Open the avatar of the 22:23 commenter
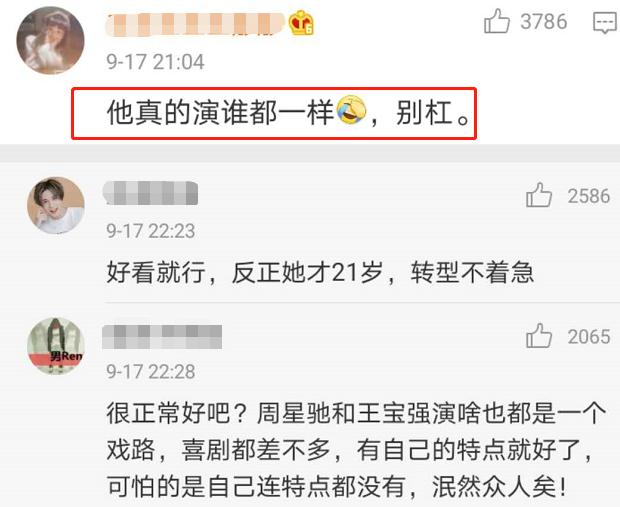This screenshot has height=507, width=620. coord(56,205)
